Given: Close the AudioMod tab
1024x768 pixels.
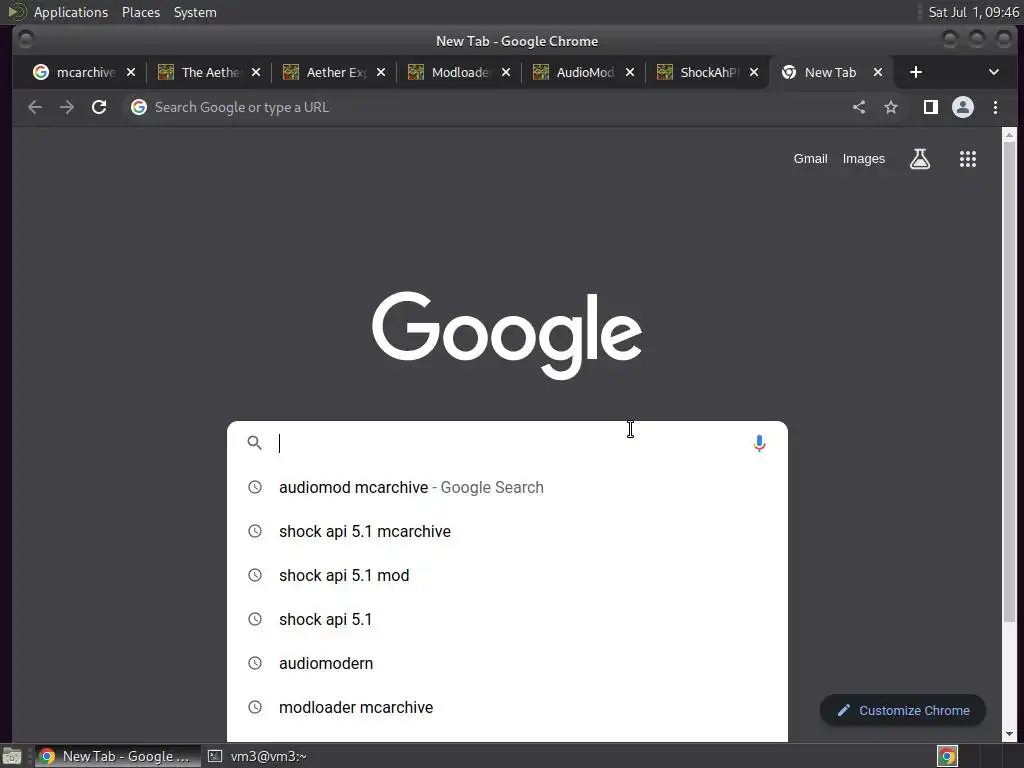Looking at the screenshot, I should pos(630,72).
